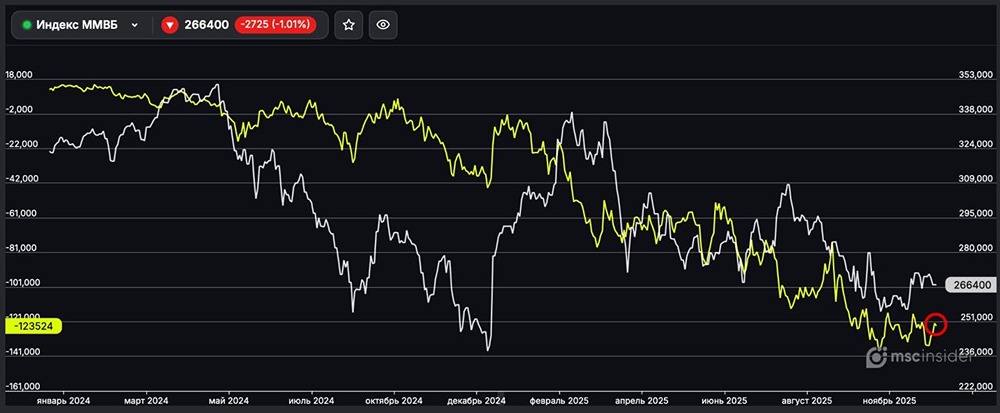1000x413 pixels.
Task: Click the ноябрь 2025 time axis label
Action: [883, 399]
